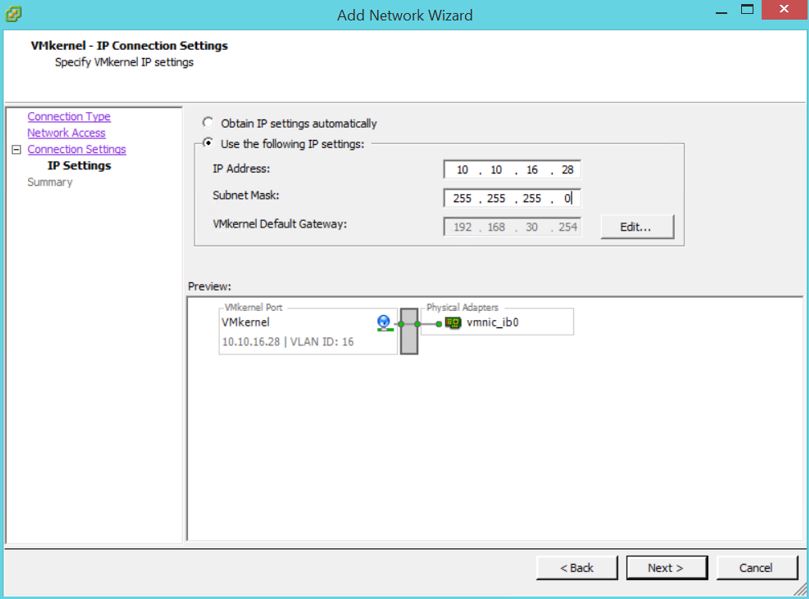Select Use the following IP settings option
The height and width of the screenshot is (599, 809).
(207, 143)
